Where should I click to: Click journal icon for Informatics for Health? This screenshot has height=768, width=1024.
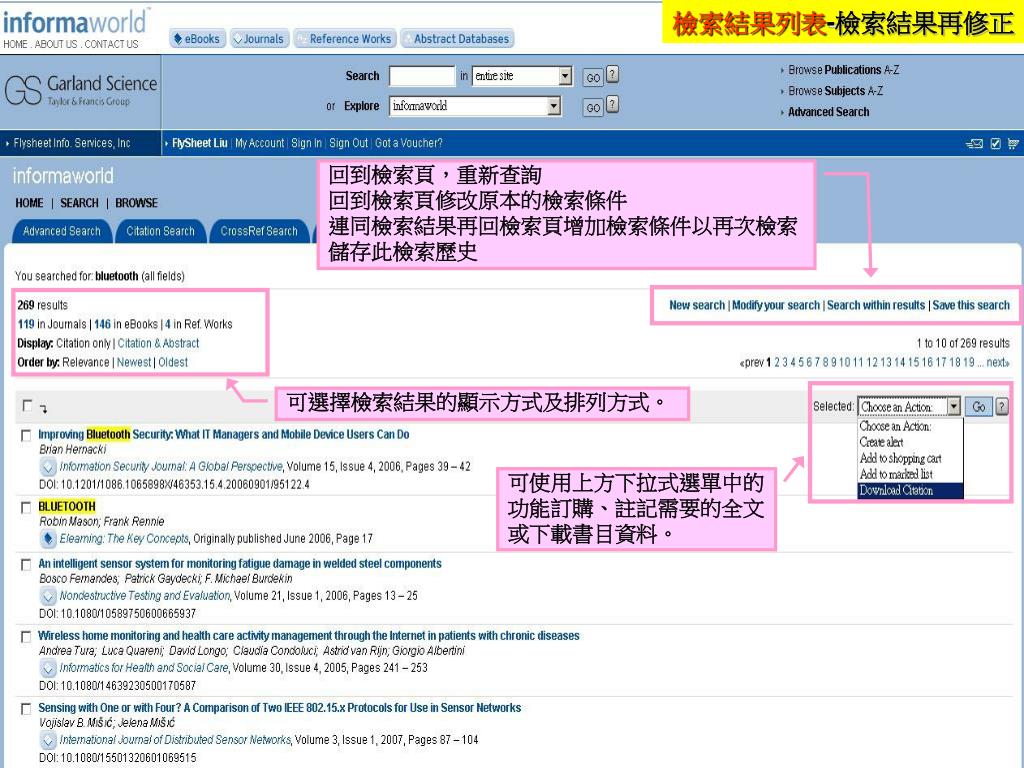tap(48, 668)
